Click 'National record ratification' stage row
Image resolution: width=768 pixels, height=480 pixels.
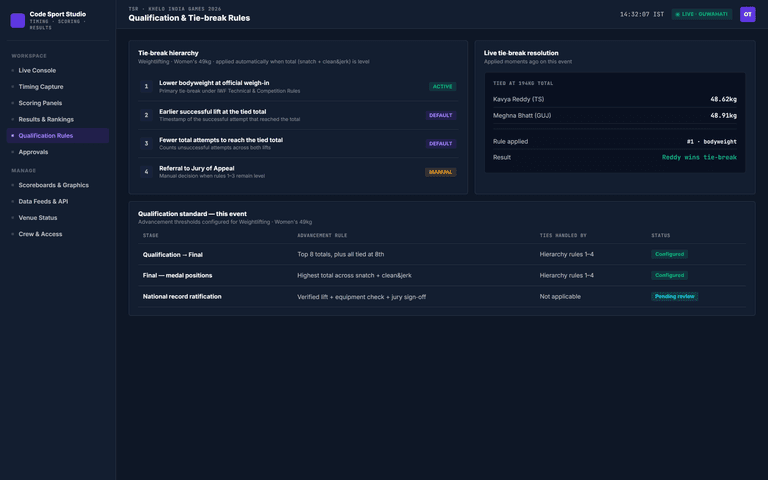pyautogui.click(x=442, y=296)
